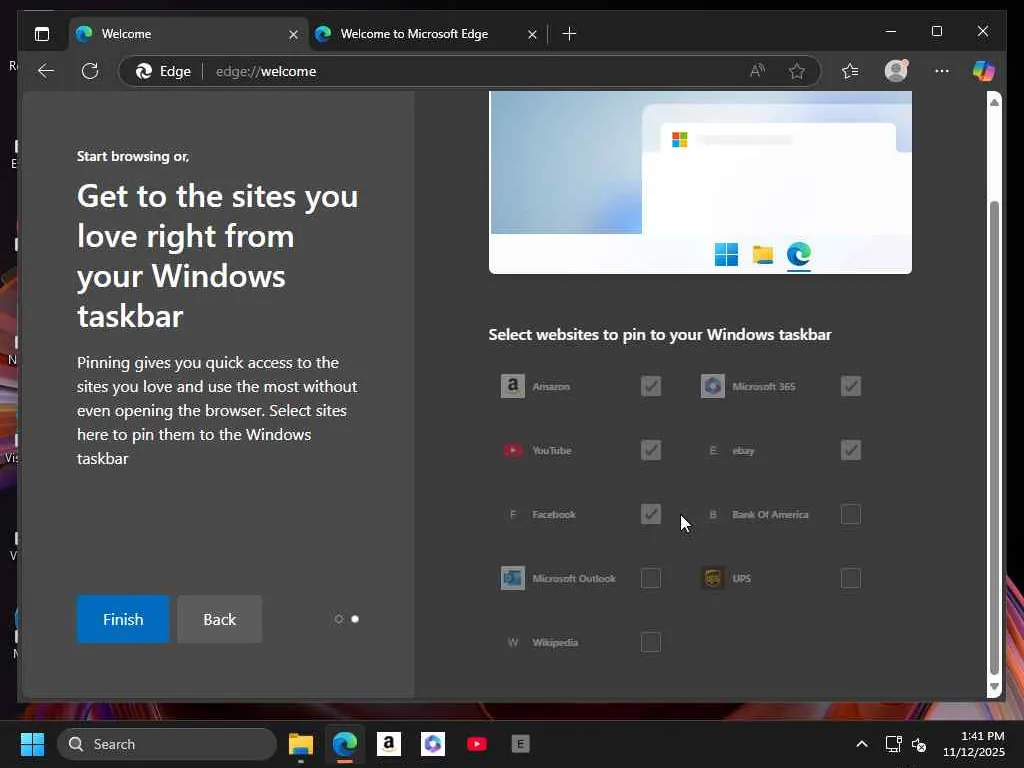
Task: Click the network display icon in tray
Action: [893, 744]
